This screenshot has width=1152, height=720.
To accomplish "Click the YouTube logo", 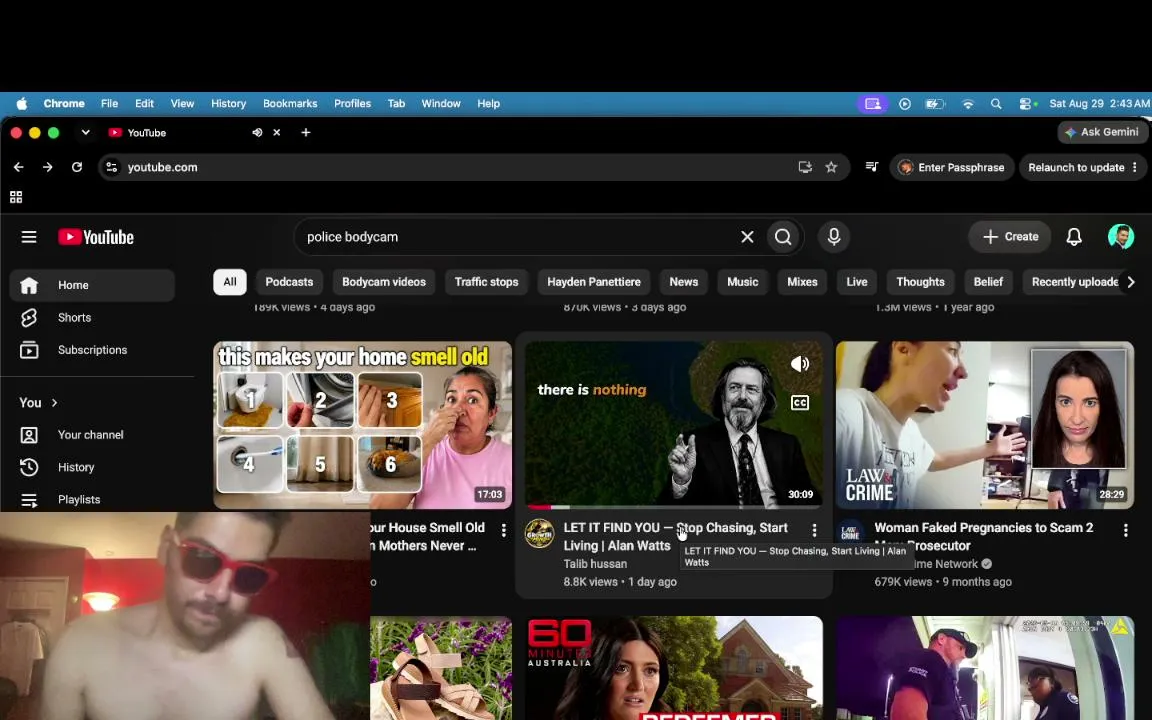I will 96,237.
